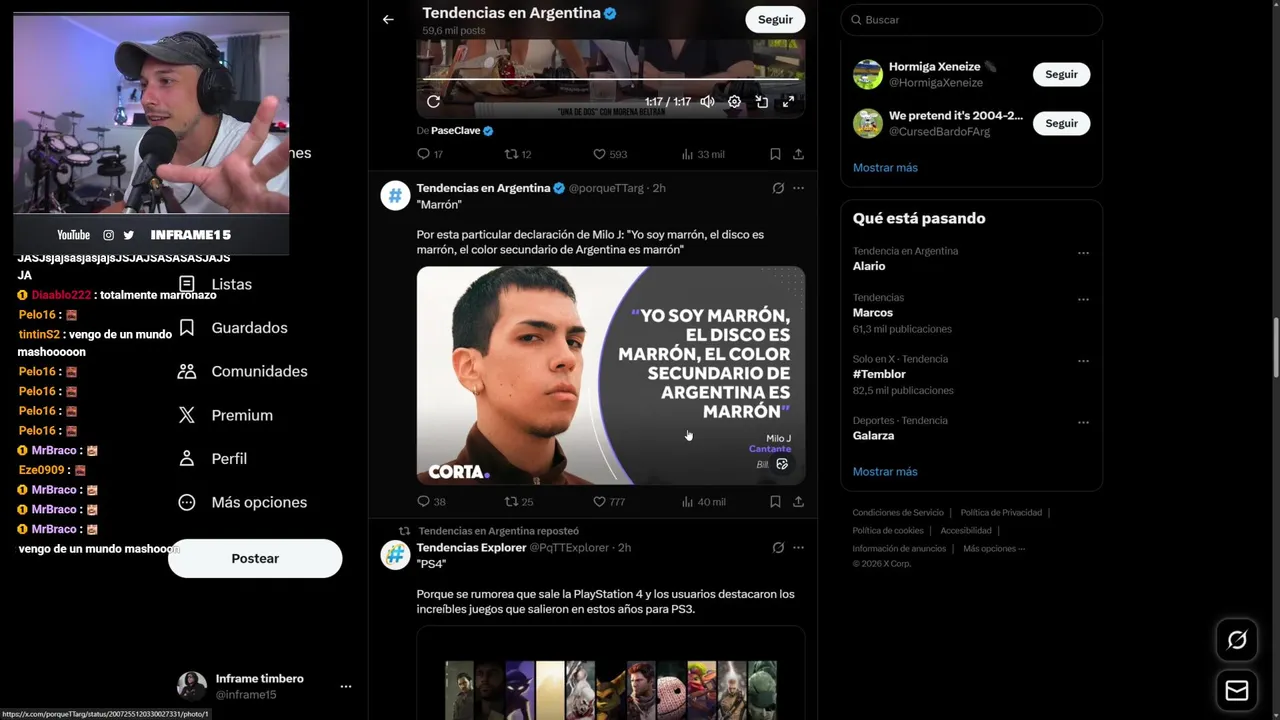
Task: Follow We pretend it's 2004 account
Action: [x=1061, y=123]
